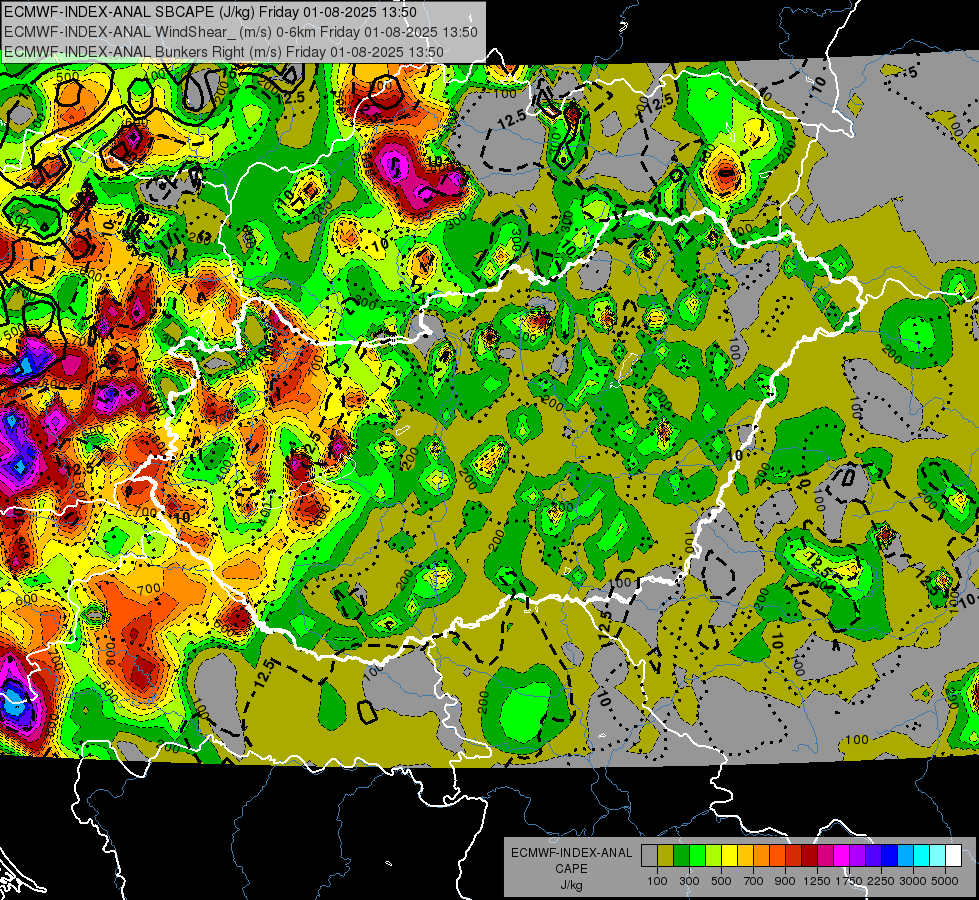Select the white swatch at the legend's end
Viewport: 979px width, 900px height.
click(953, 855)
